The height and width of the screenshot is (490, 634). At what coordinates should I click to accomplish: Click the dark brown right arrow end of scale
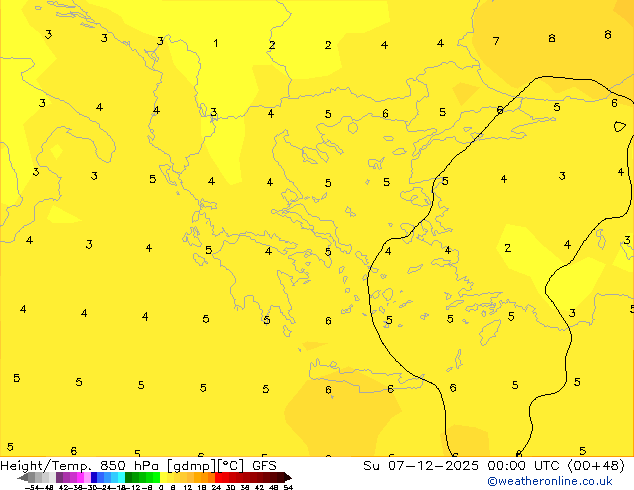288,477
